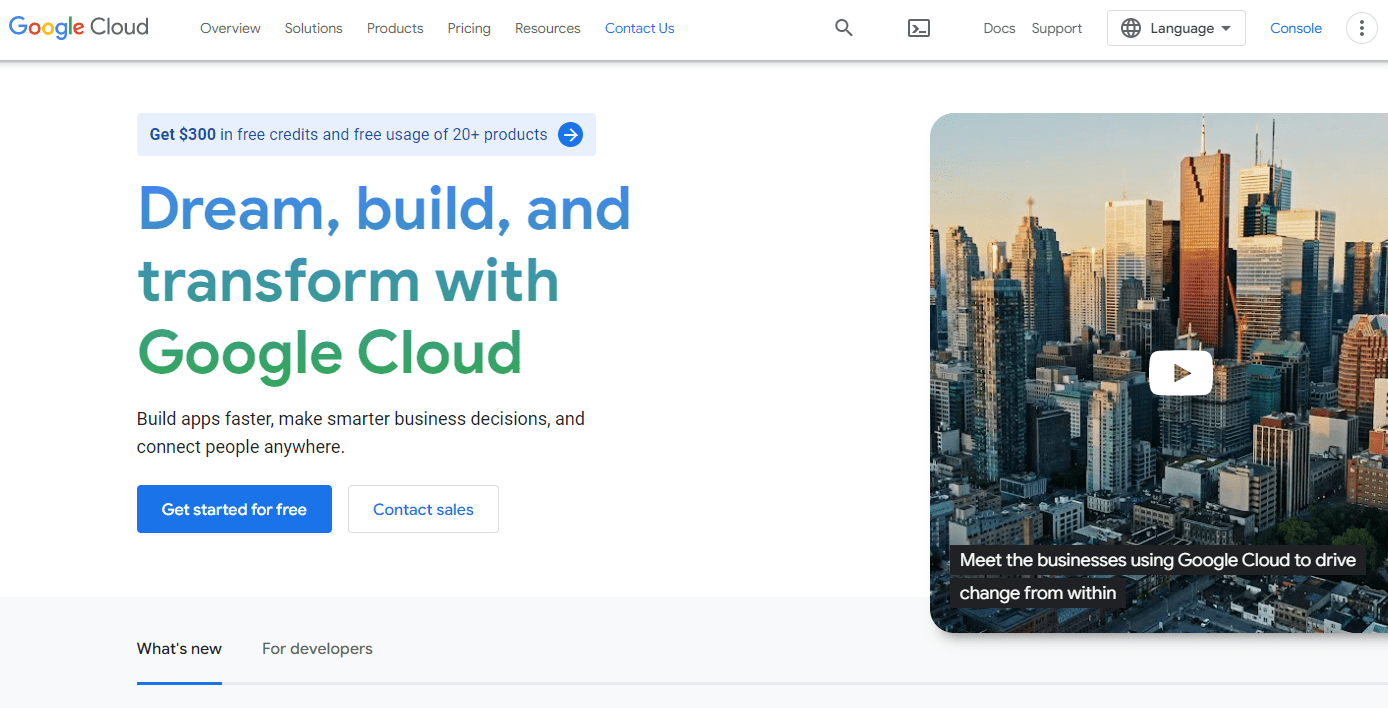This screenshot has width=1388, height=708.
Task: Switch to the For developers tab
Action: [317, 649]
